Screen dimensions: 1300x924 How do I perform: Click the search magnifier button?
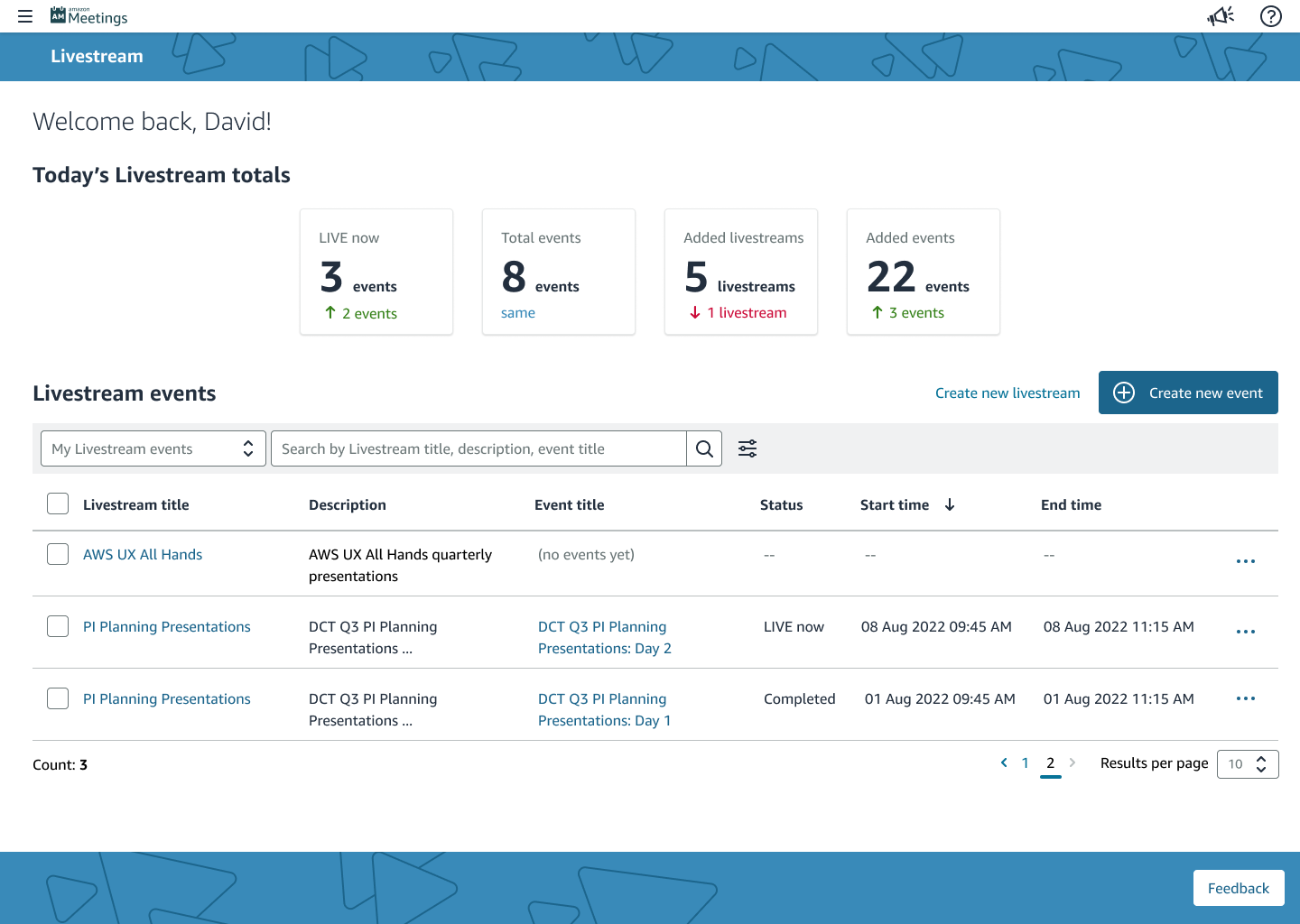coord(704,448)
